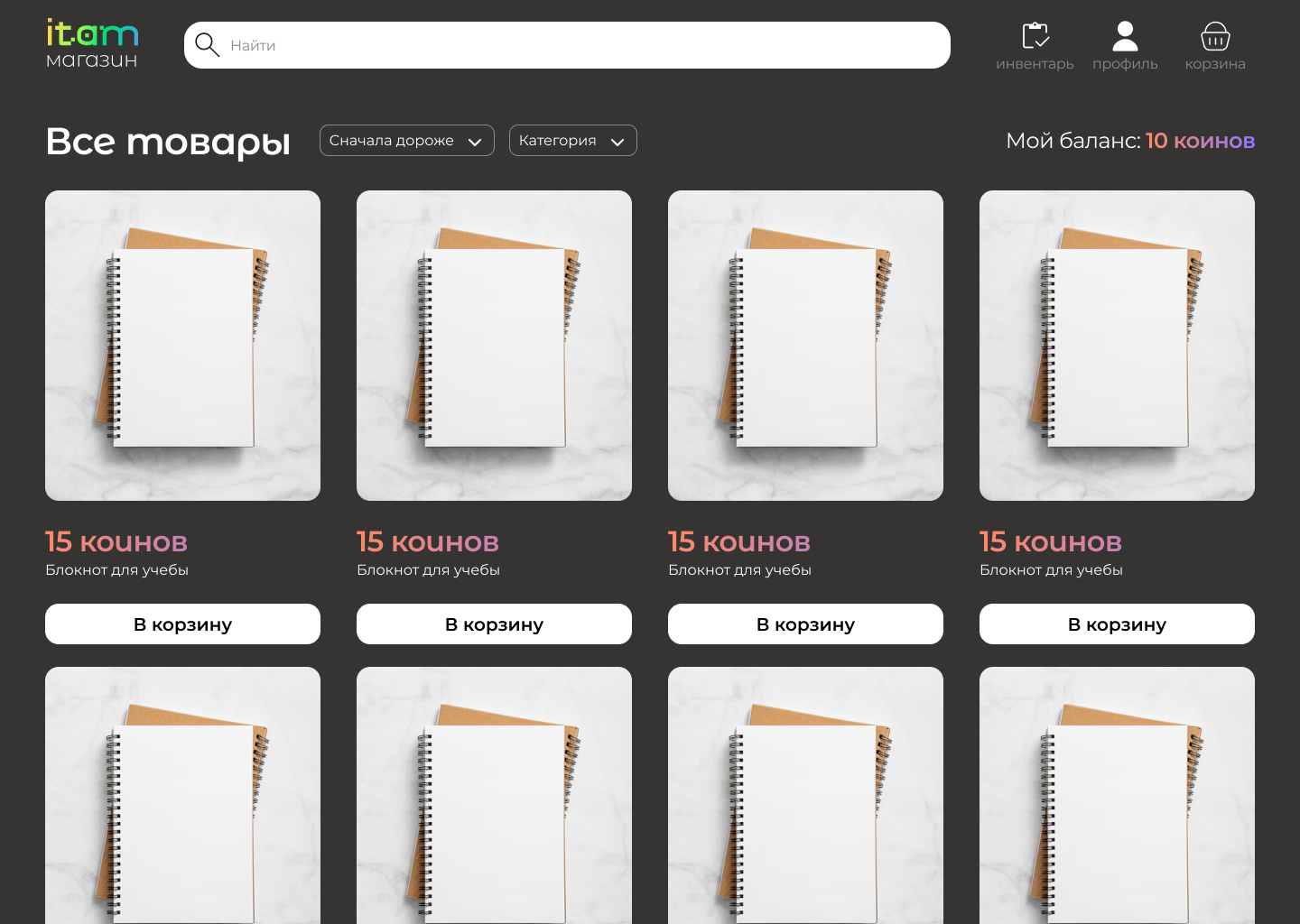Open the first notebook product image
The width and height of the screenshot is (1300, 924).
coord(182,346)
